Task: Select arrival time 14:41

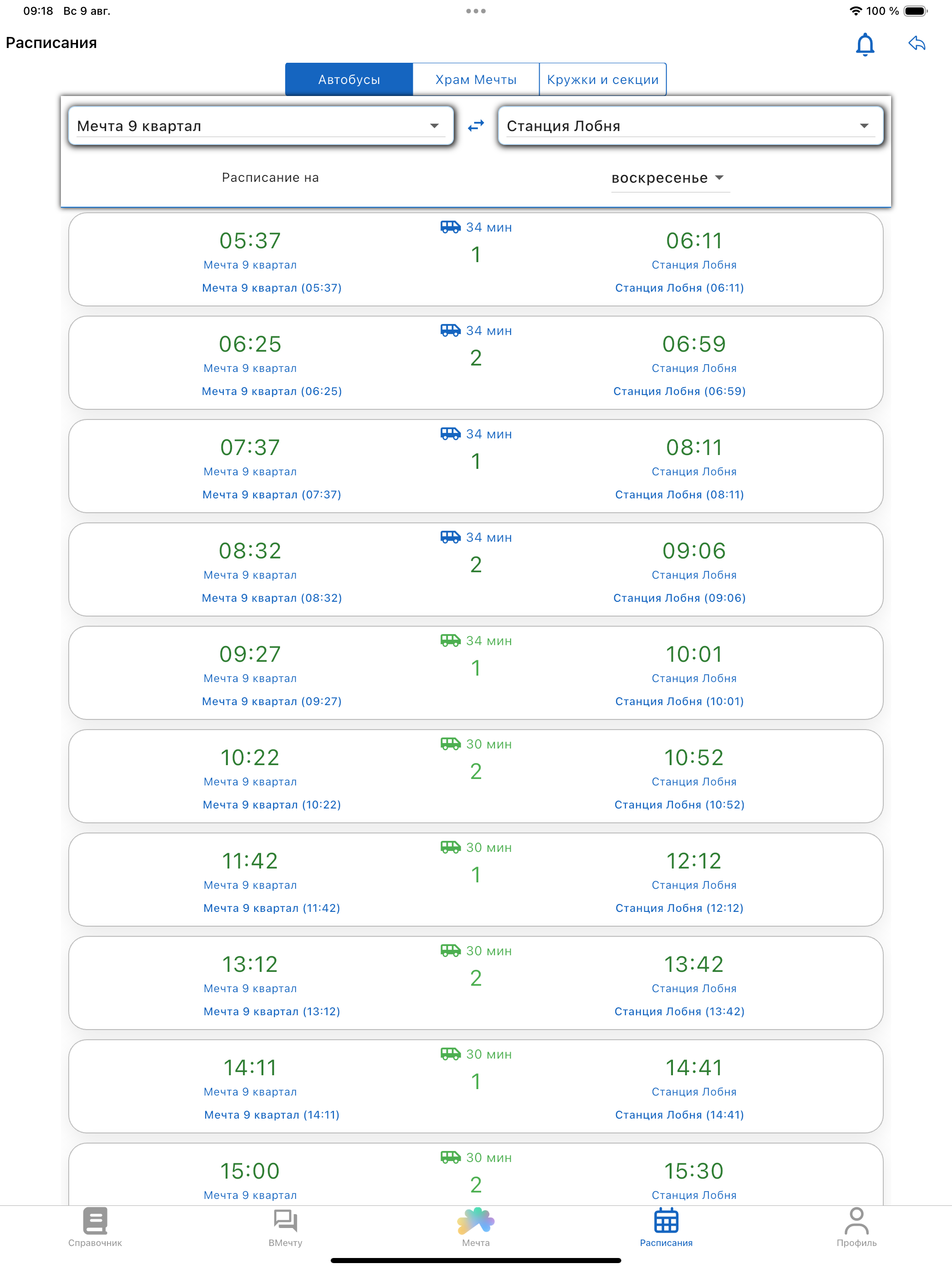Action: click(x=694, y=1067)
